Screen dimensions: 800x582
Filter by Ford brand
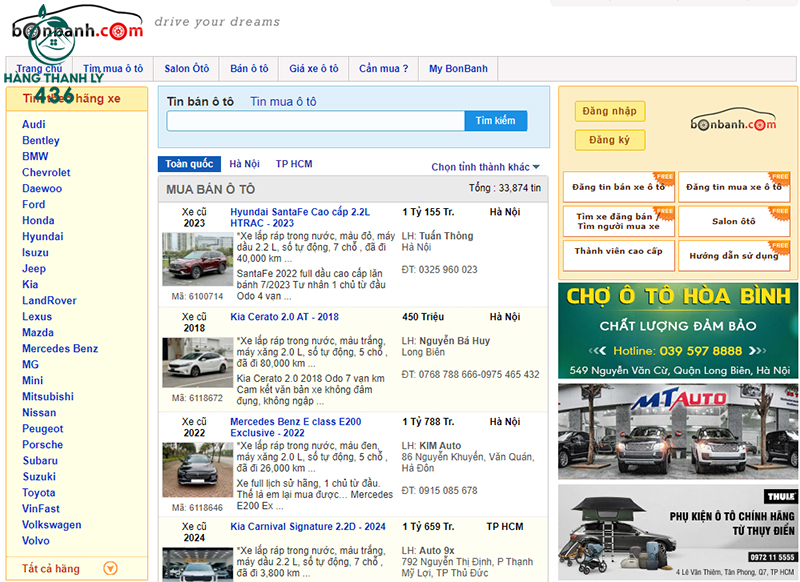click(x=34, y=205)
